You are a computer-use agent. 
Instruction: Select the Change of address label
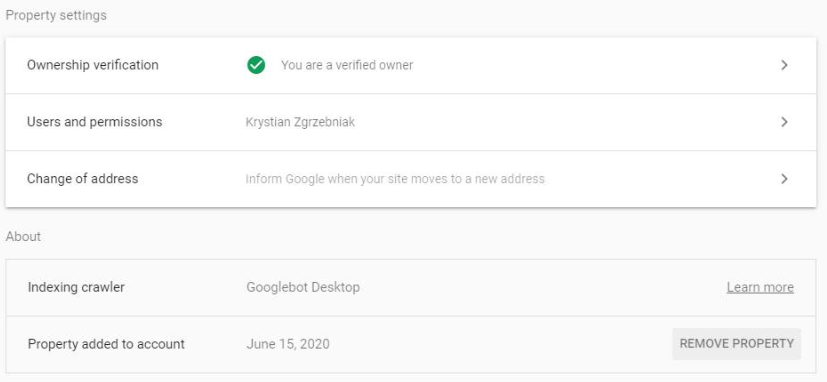(x=82, y=179)
